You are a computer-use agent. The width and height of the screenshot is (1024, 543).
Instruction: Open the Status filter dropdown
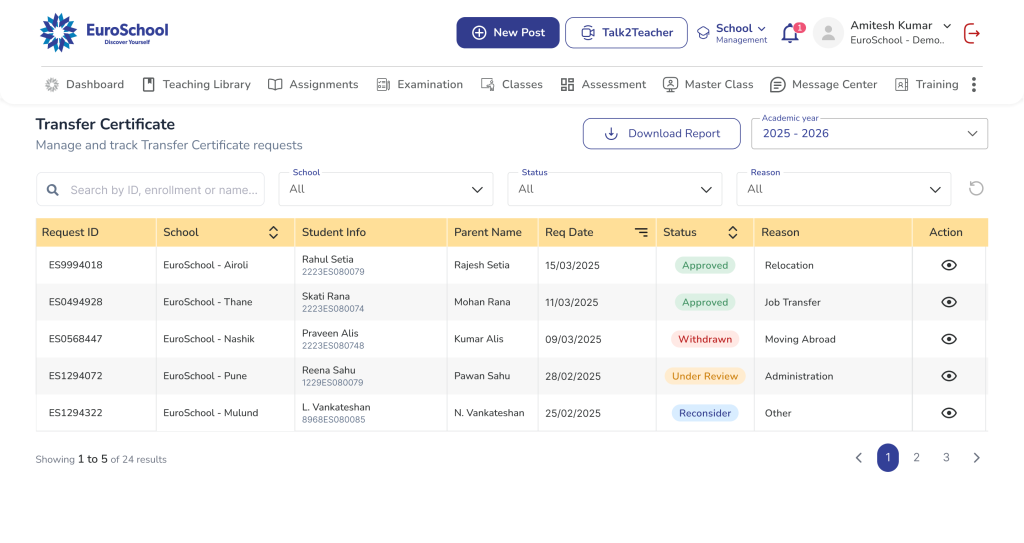614,189
